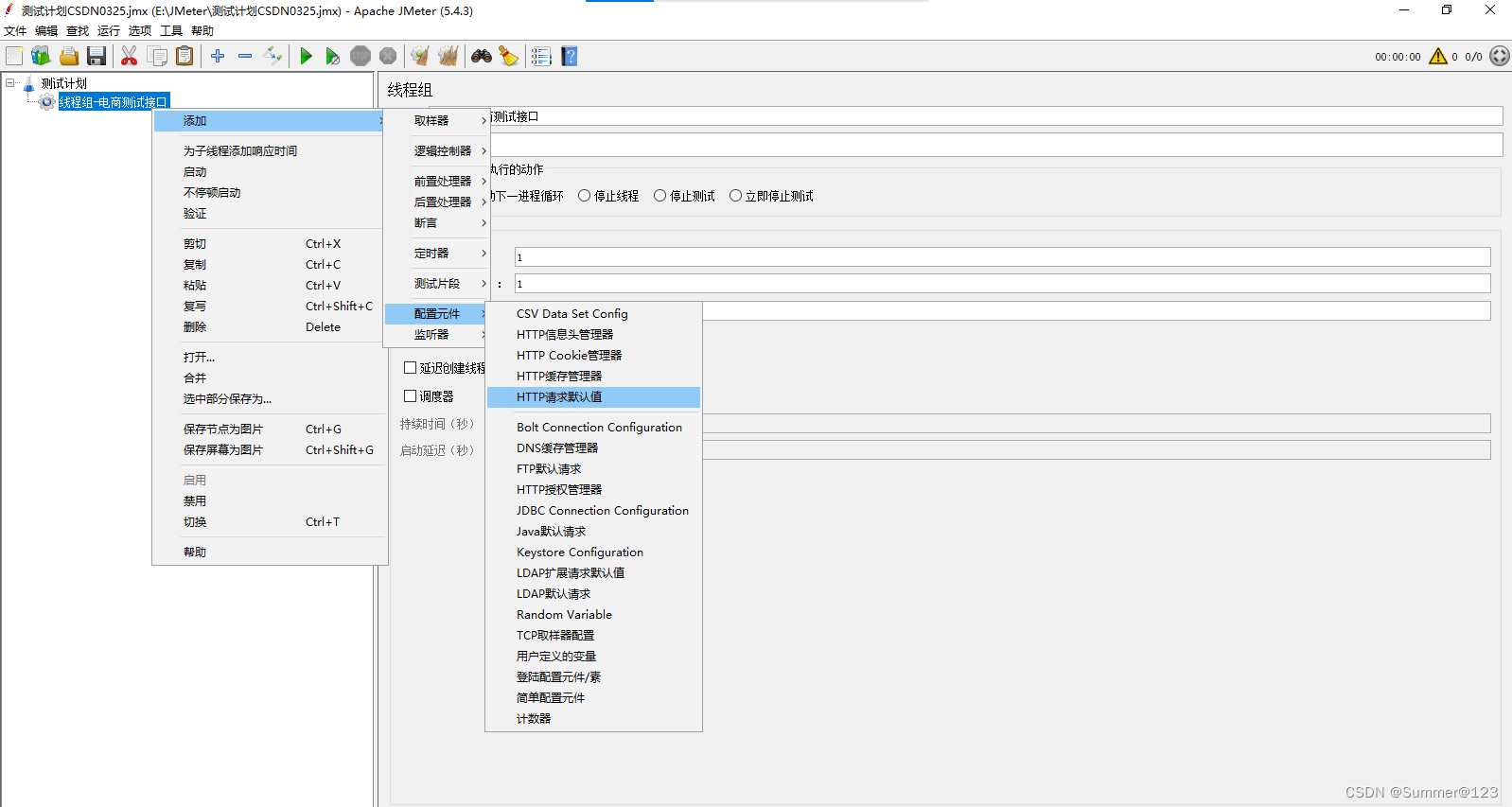This screenshot has height=807, width=1512.
Task: Open the Templates toolbar icon
Action: pyautogui.click(x=41, y=56)
